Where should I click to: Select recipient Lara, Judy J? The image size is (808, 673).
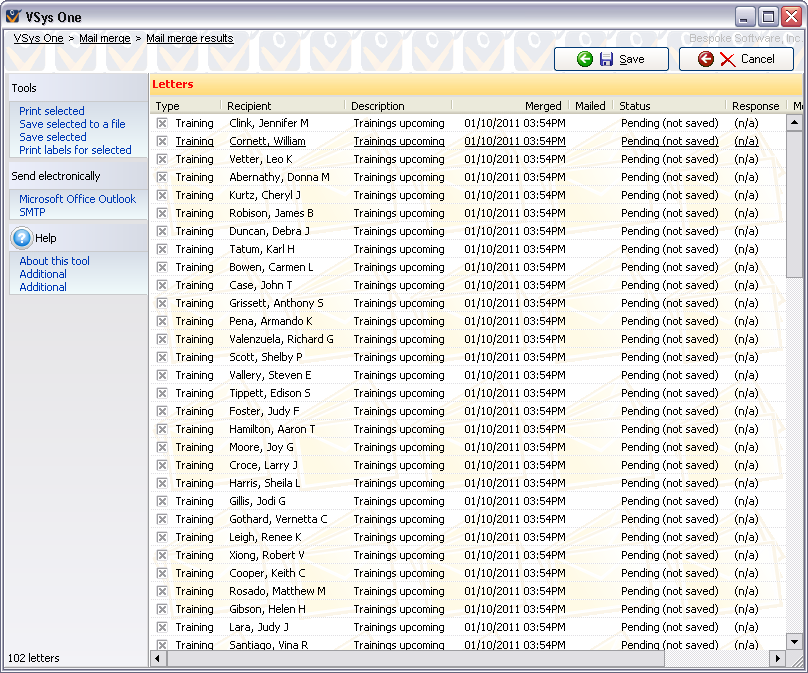pyautogui.click(x=259, y=627)
